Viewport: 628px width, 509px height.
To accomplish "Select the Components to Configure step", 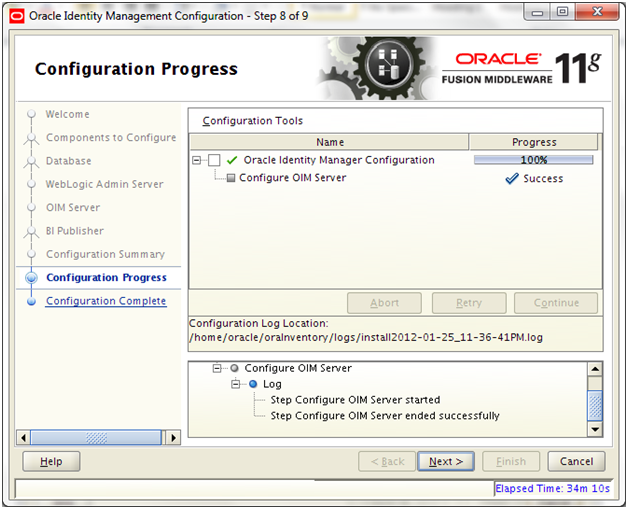I will point(111,137).
